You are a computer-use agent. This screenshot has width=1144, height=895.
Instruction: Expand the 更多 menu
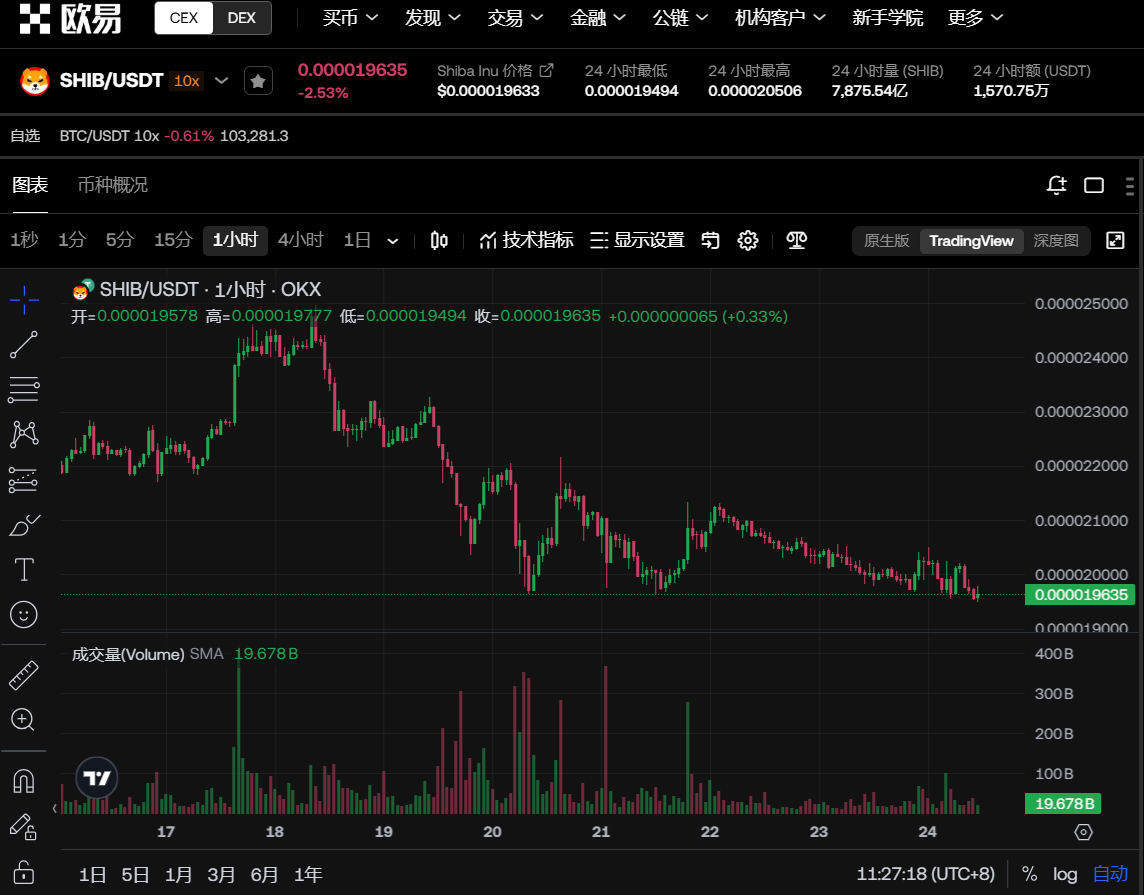[975, 18]
